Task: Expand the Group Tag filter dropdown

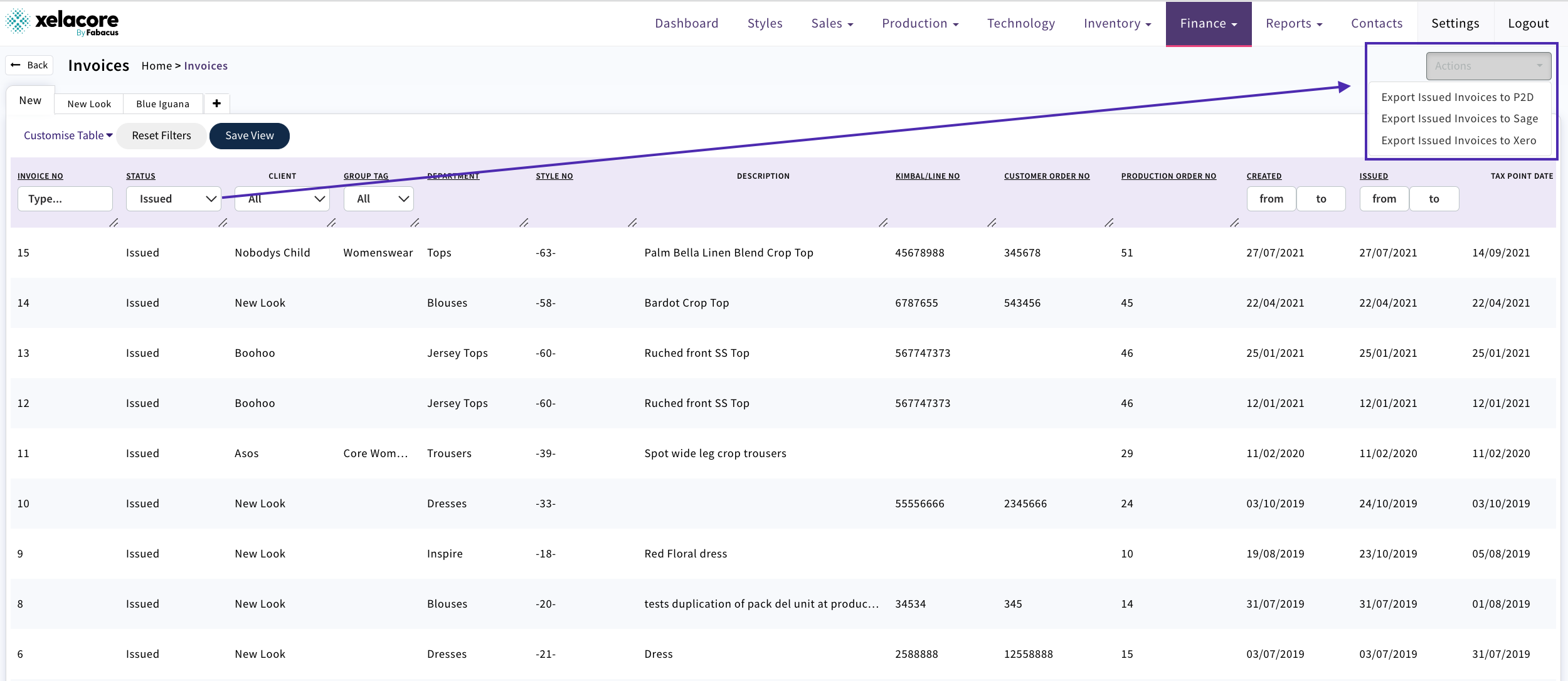Action: [x=379, y=199]
